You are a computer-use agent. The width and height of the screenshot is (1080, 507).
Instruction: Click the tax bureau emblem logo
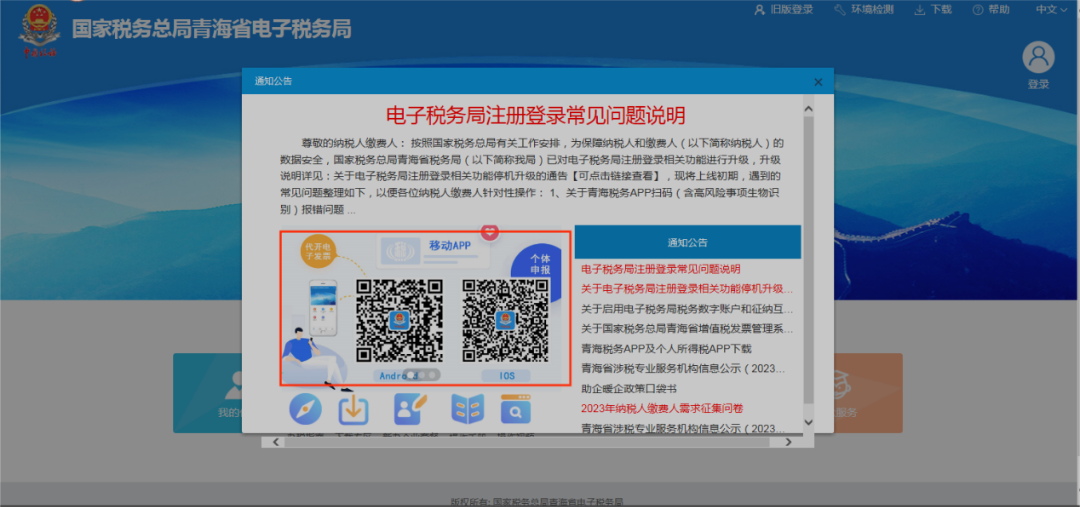click(39, 30)
